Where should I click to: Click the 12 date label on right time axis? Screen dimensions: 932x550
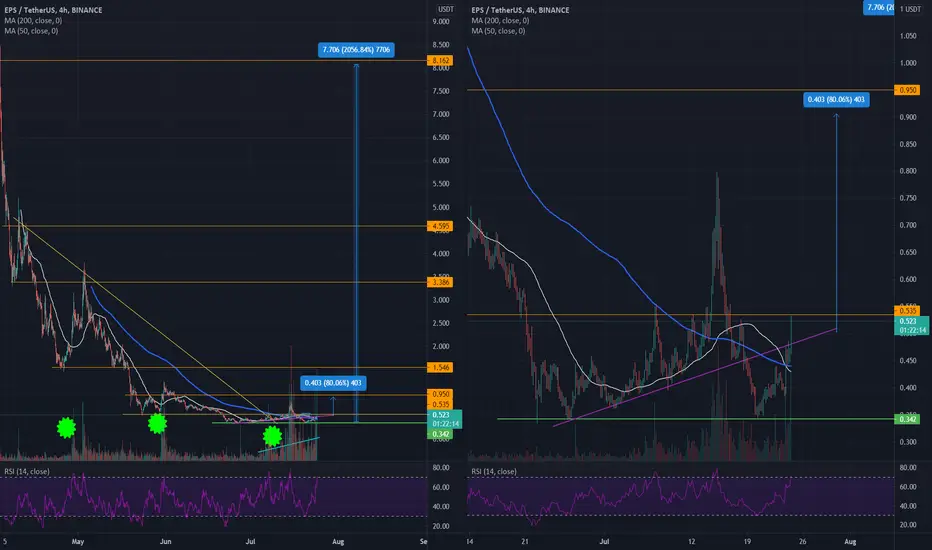coord(691,542)
